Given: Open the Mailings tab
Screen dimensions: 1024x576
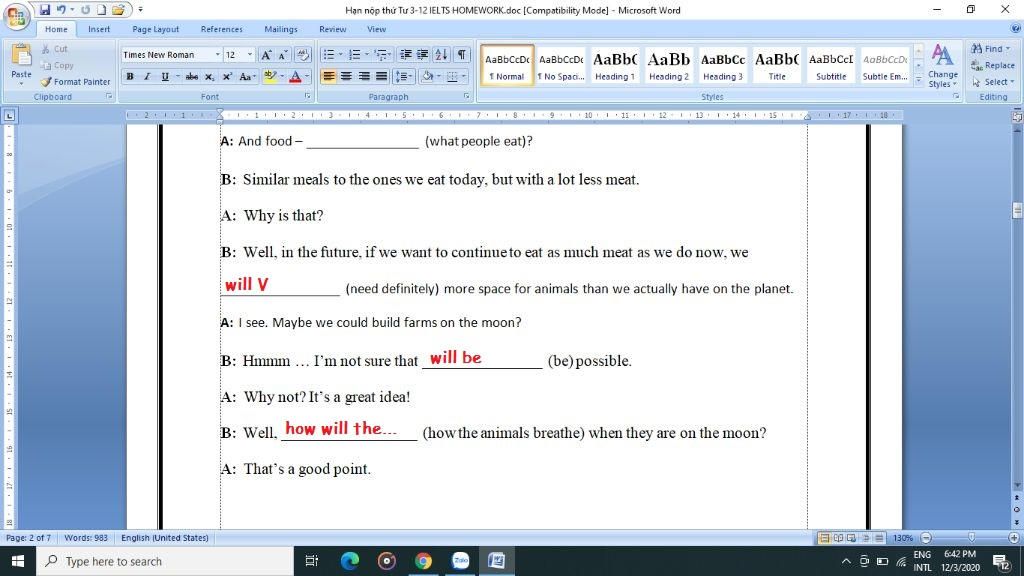Looking at the screenshot, I should [281, 29].
